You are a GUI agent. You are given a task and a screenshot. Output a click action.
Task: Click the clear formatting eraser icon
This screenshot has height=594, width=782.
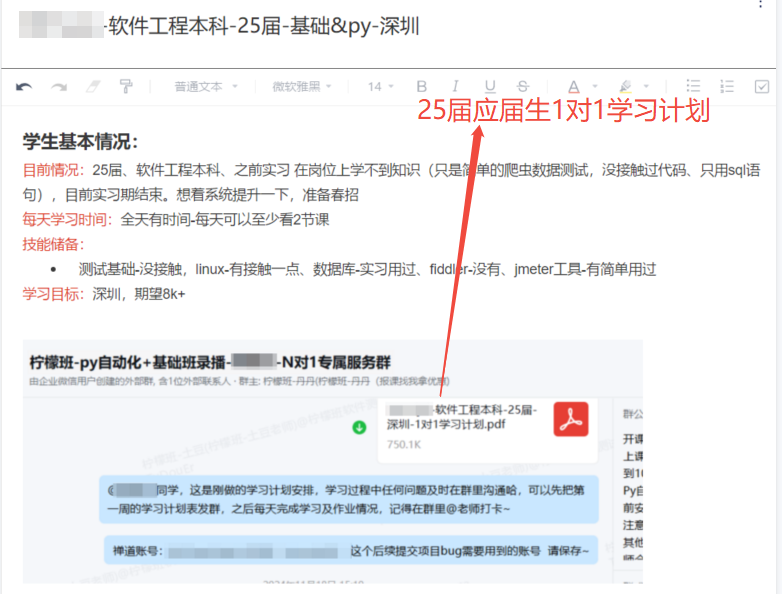point(93,87)
